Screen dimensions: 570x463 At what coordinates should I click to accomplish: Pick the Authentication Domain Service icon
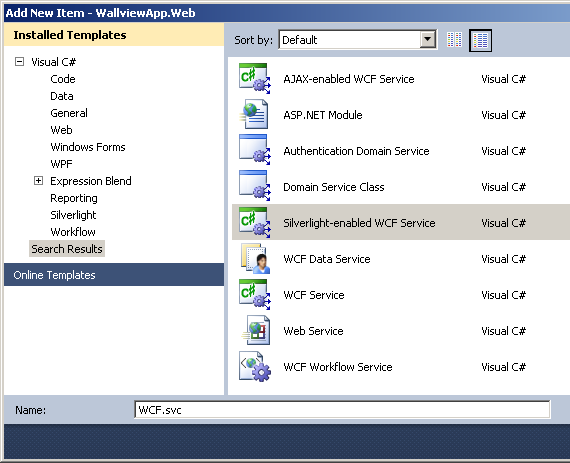coord(255,150)
